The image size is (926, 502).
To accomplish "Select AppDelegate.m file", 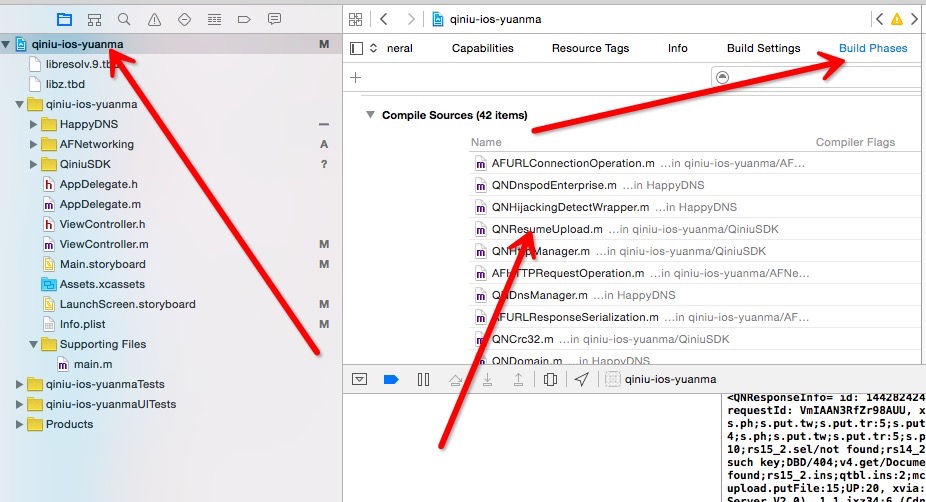I will 100,204.
